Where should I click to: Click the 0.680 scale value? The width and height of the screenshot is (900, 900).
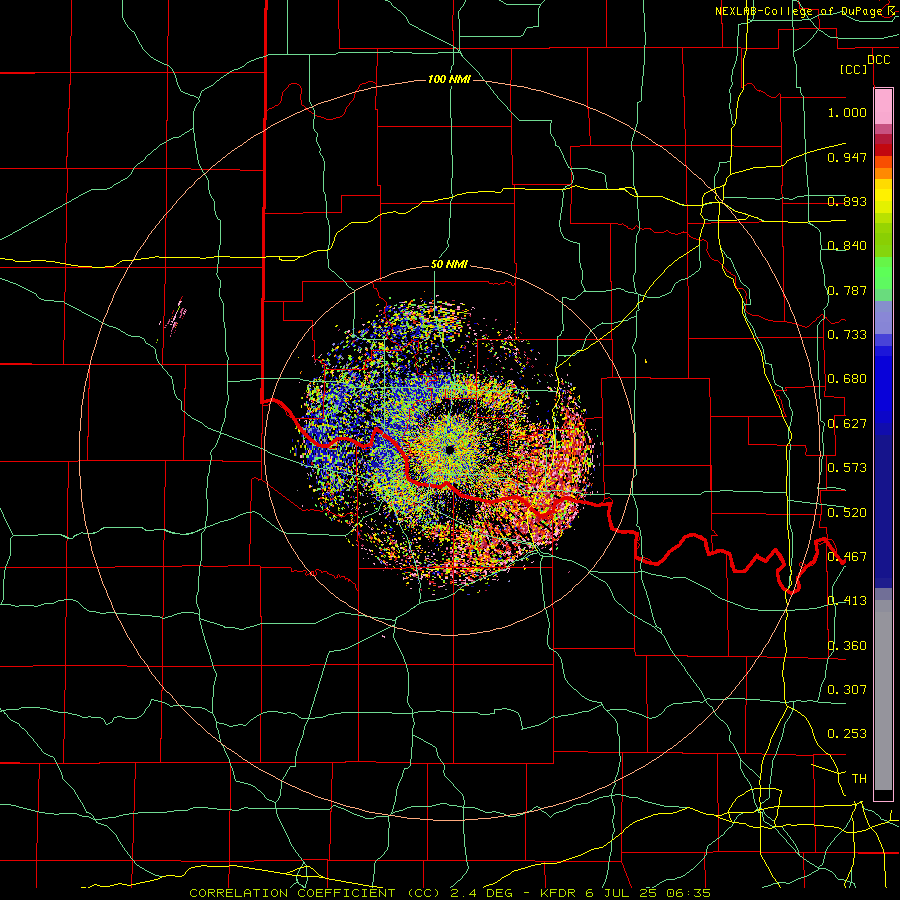tap(847, 379)
